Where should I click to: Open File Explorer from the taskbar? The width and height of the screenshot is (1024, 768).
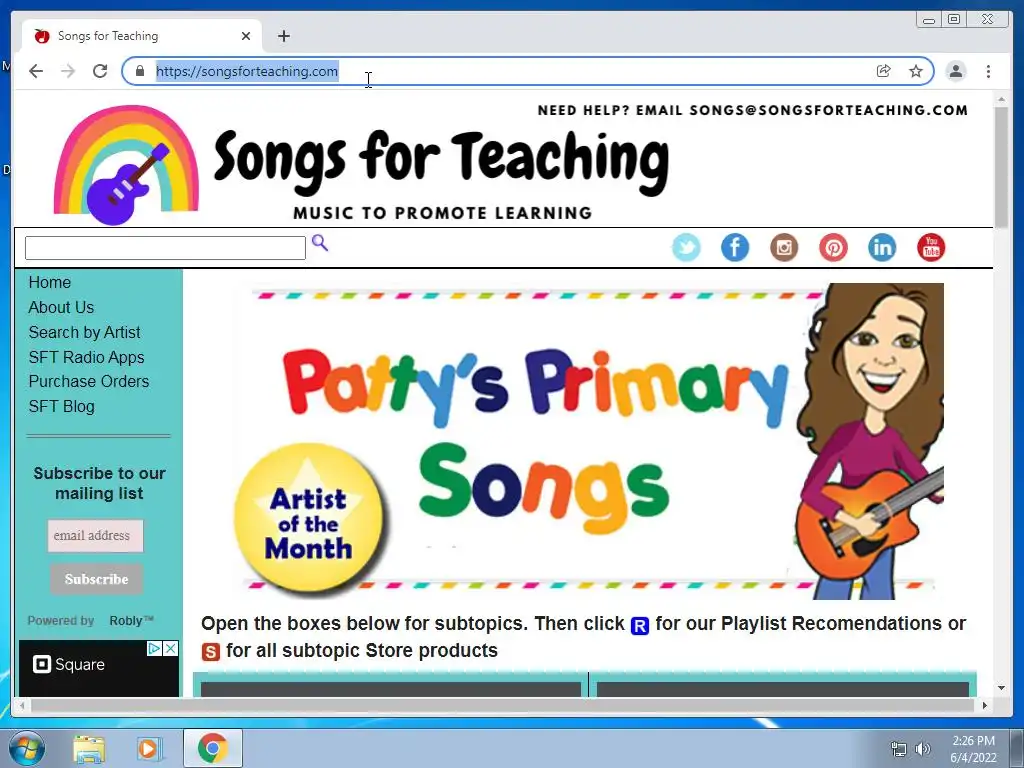pyautogui.click(x=89, y=749)
